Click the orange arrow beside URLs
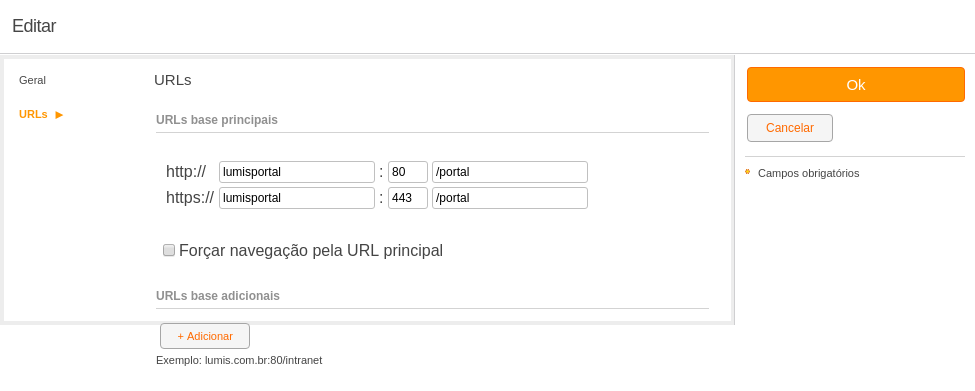Image resolution: width=975 pixels, height=391 pixels. coord(59,114)
